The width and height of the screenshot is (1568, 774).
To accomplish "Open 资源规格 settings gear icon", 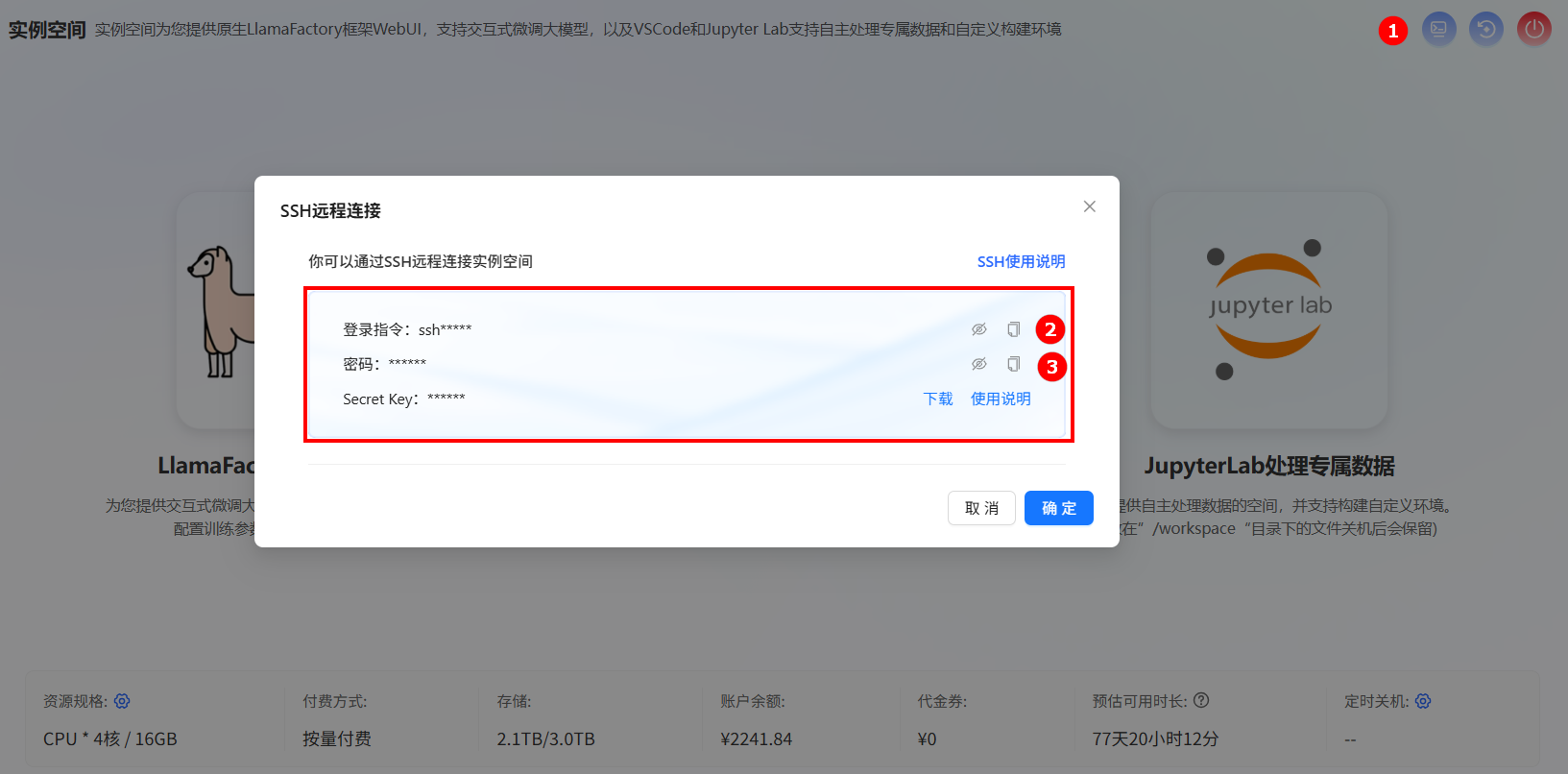I will [122, 701].
